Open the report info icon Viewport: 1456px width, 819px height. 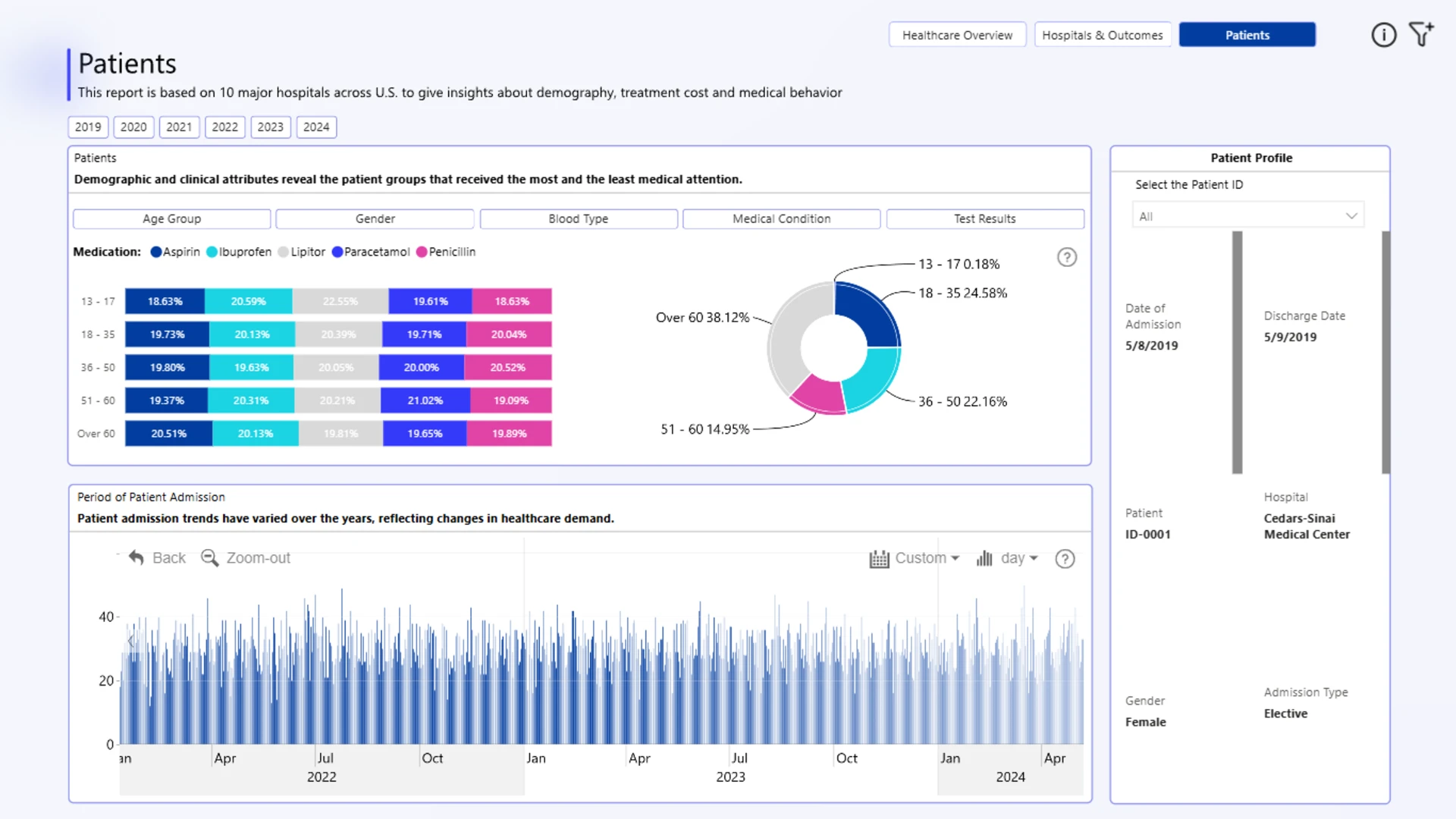pos(1383,35)
